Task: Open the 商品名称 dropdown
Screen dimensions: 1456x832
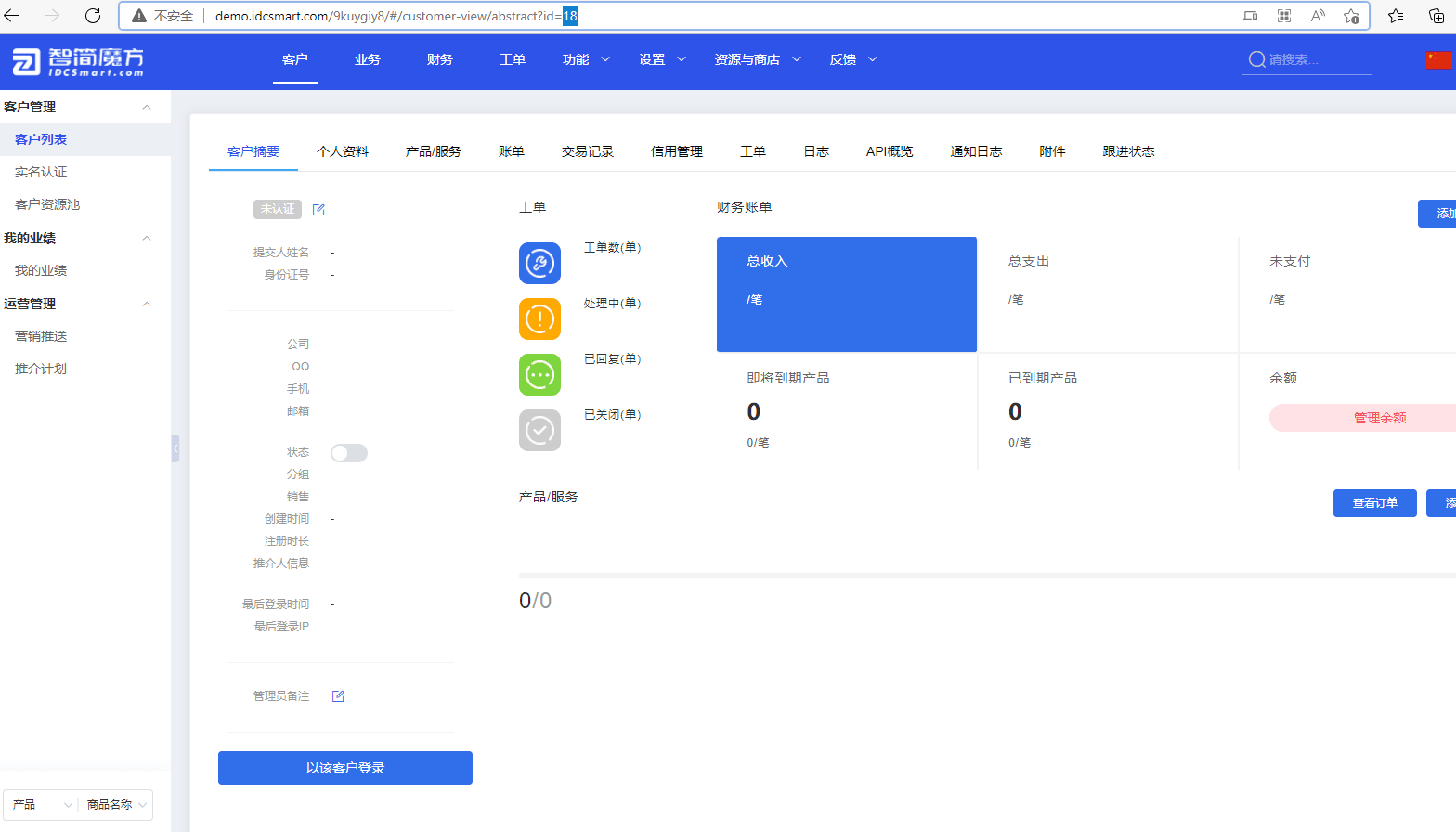Action: click(116, 805)
